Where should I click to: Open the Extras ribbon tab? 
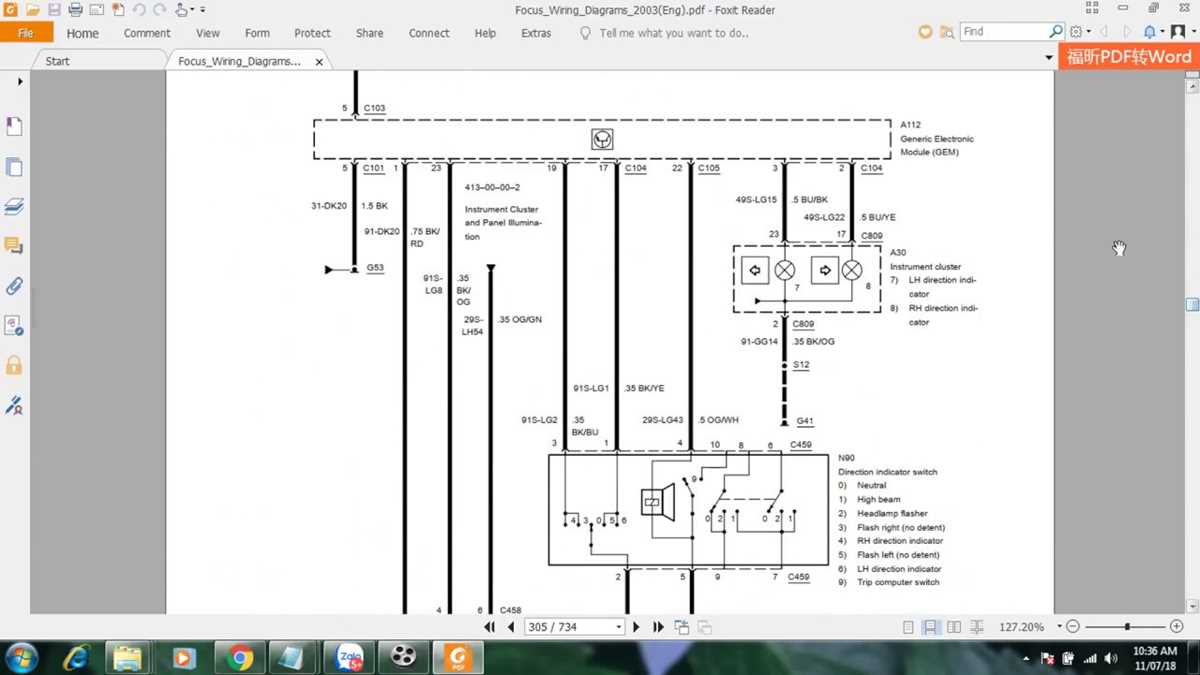coord(536,33)
